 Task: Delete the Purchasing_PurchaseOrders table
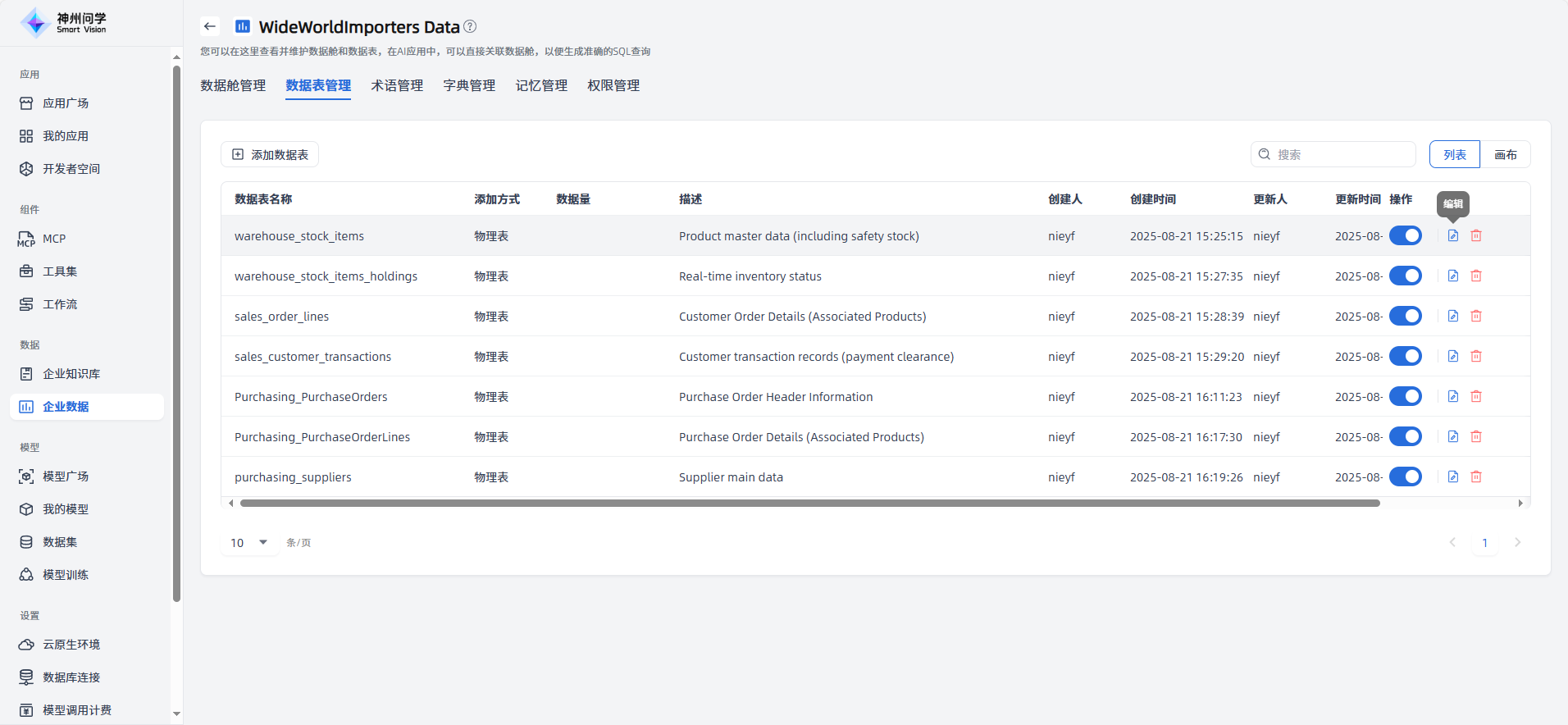[x=1475, y=397]
